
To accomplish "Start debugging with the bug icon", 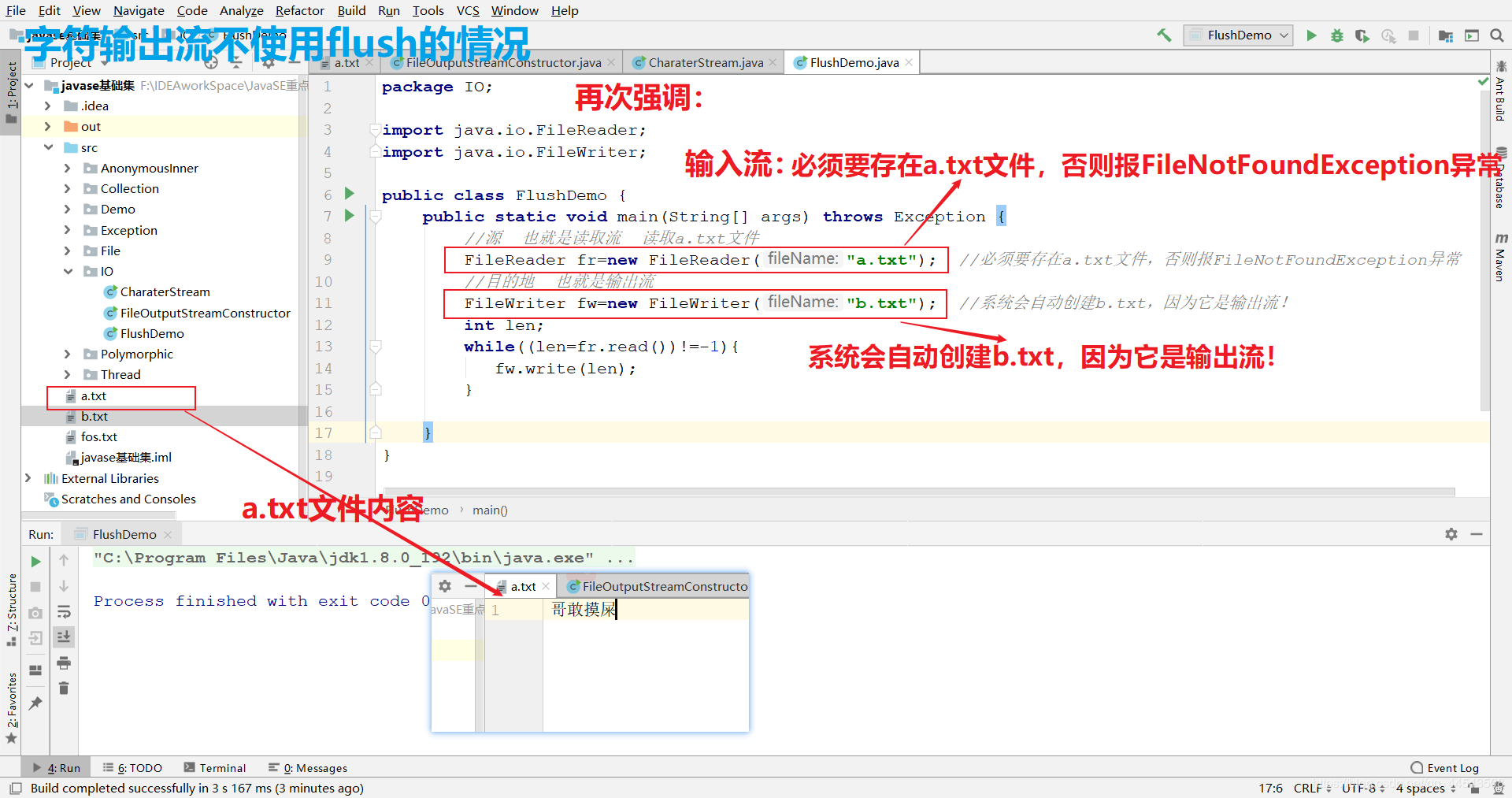I will (1336, 35).
